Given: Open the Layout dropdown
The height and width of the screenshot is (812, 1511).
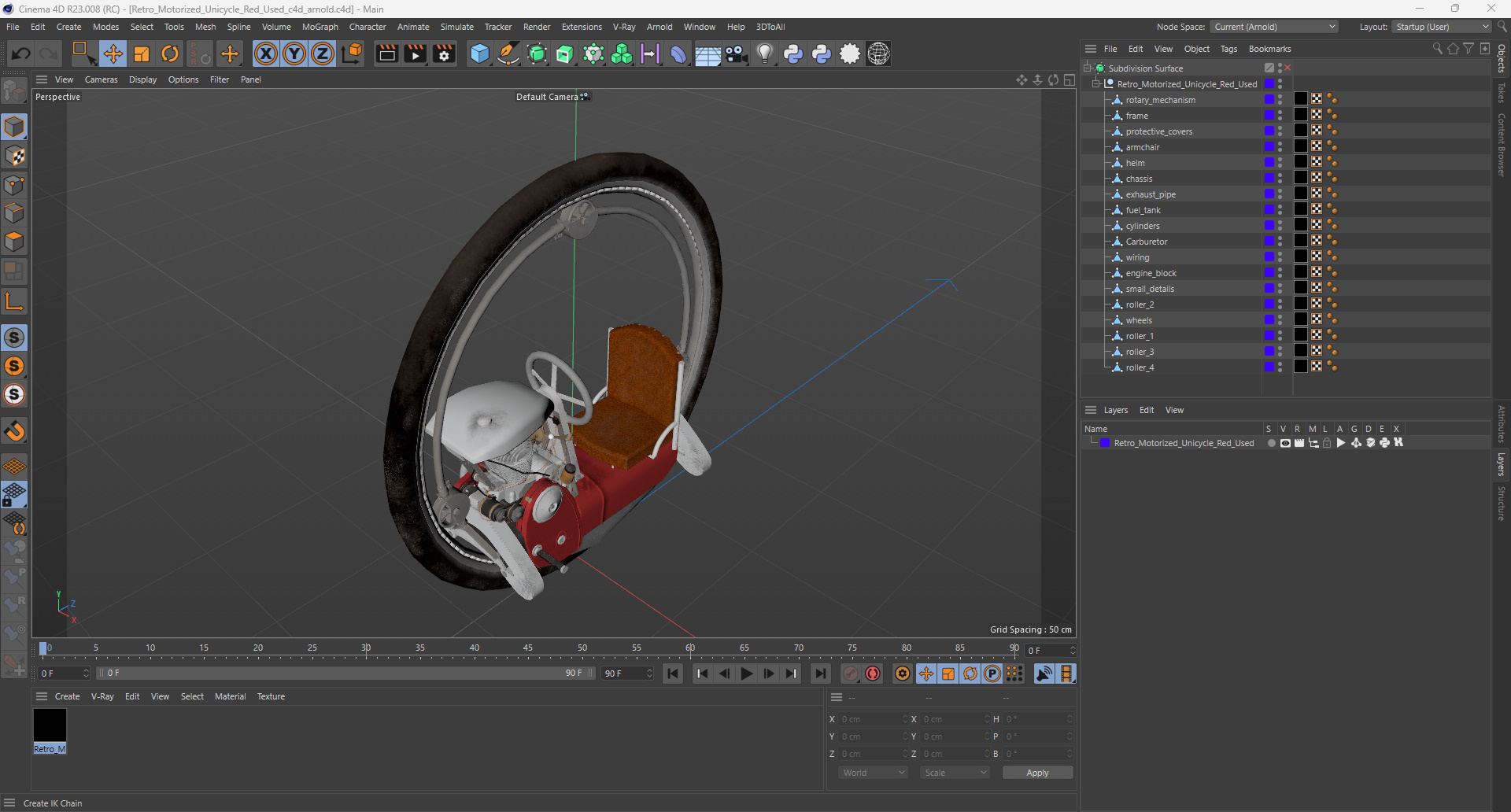Looking at the screenshot, I should pos(1442,27).
